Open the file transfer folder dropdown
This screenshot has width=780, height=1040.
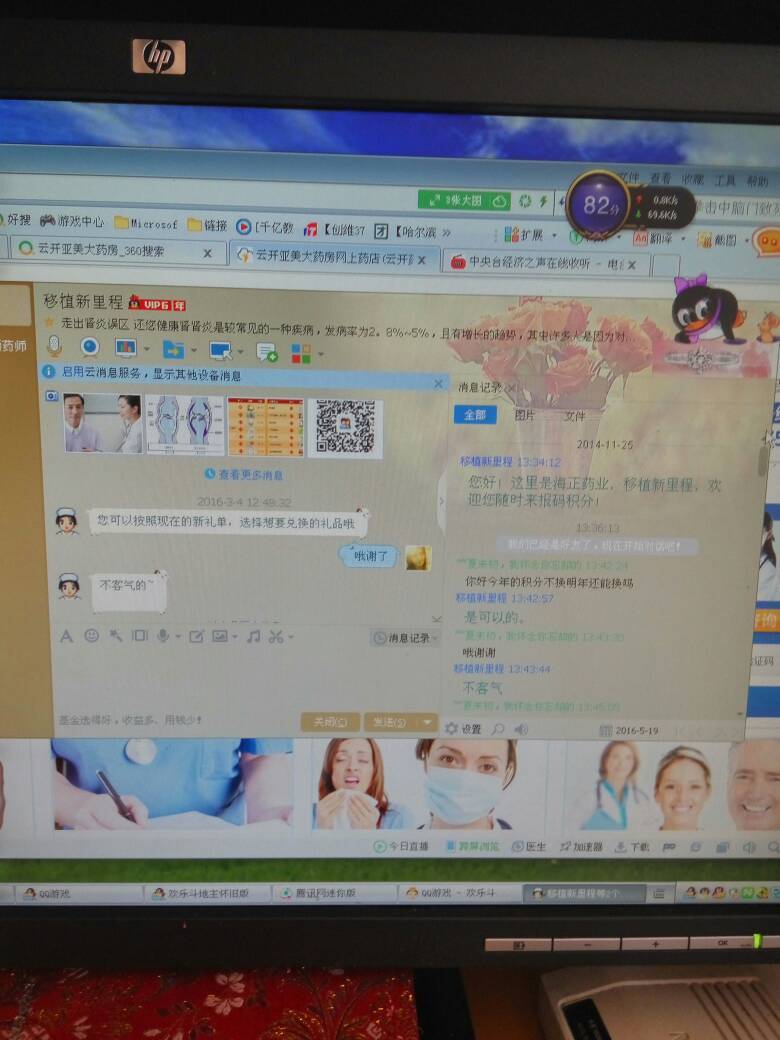193,350
